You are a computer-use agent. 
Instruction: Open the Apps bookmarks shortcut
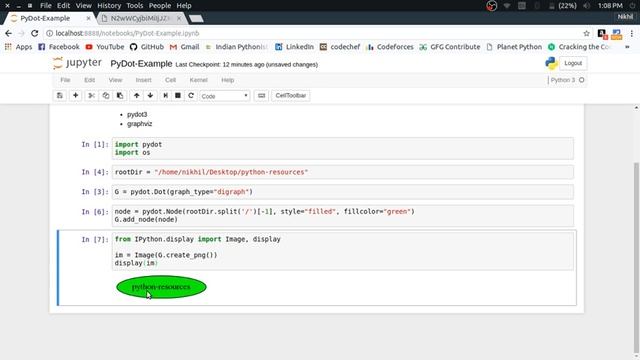click(18, 47)
